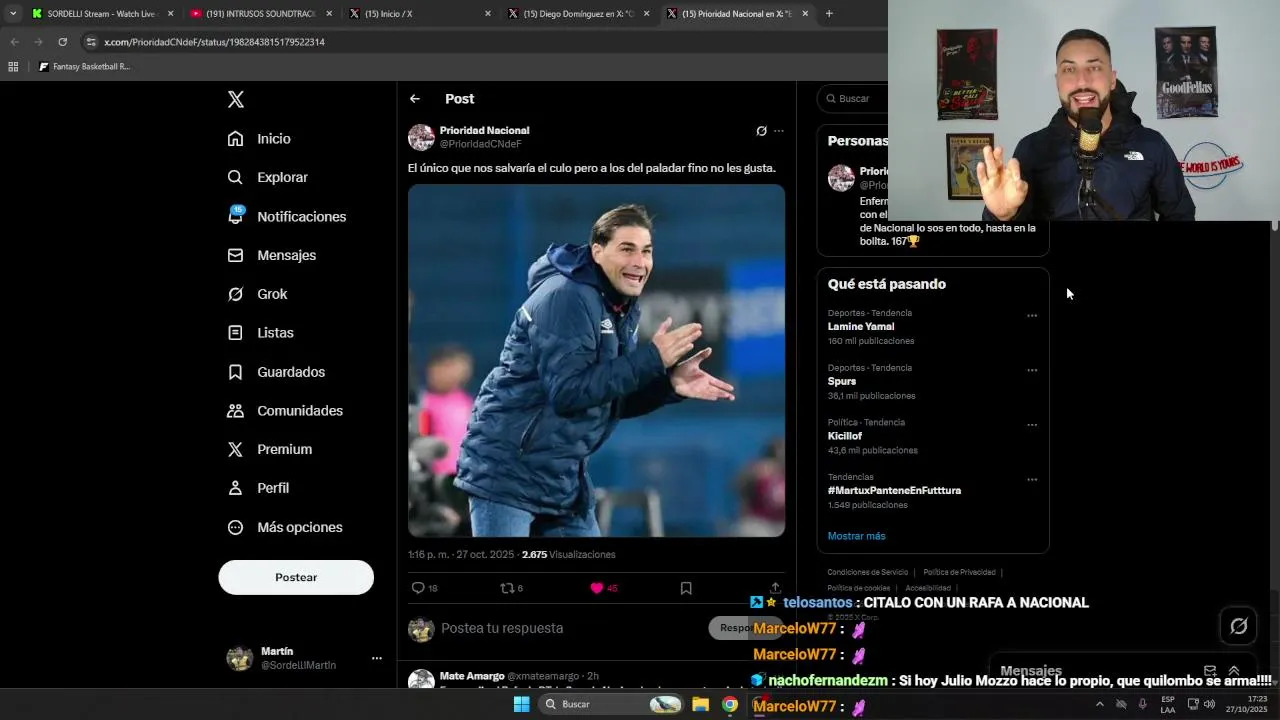Open the Windows Start menu

(x=521, y=704)
